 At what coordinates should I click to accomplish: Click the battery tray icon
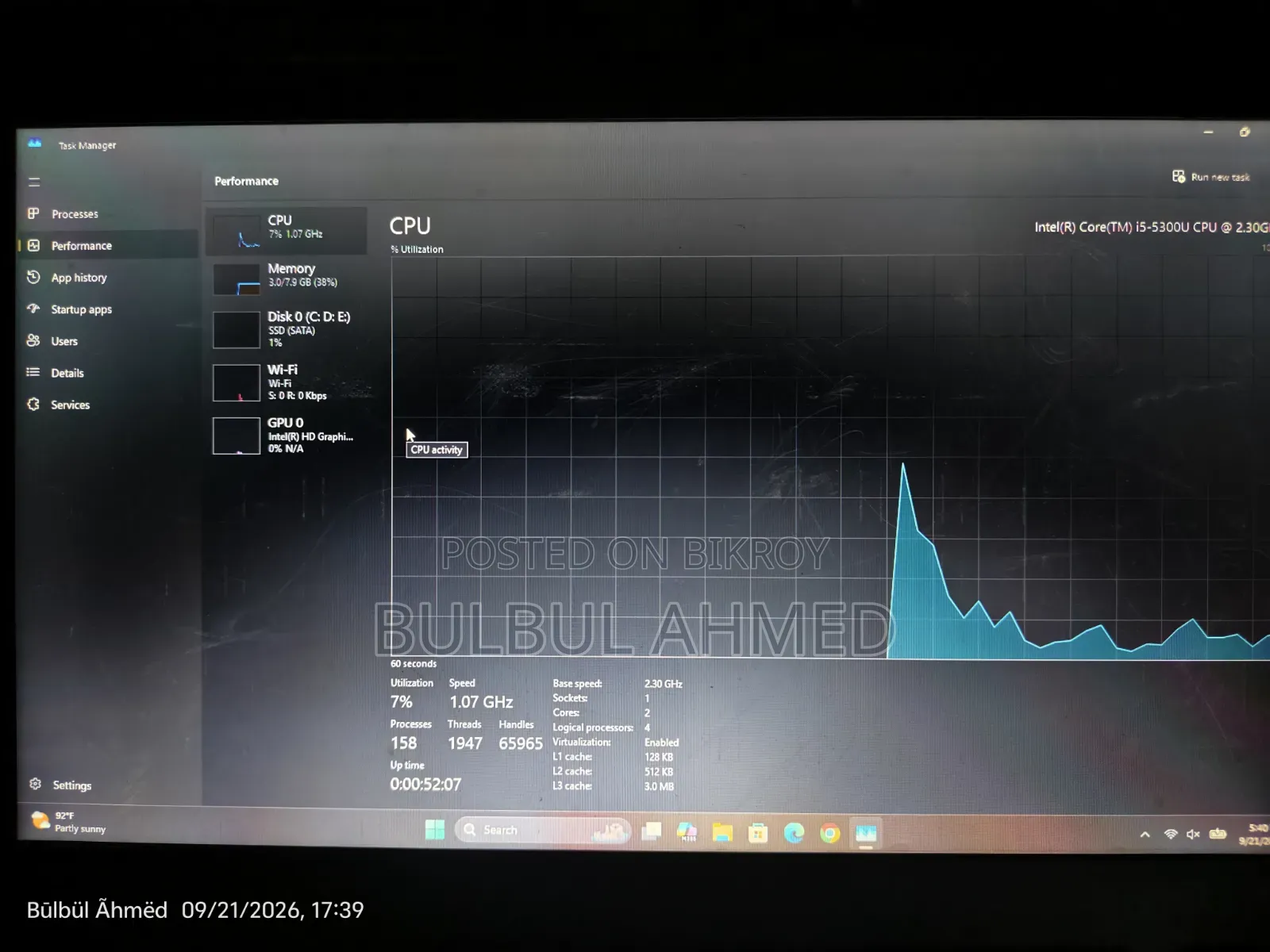[x=1218, y=834]
